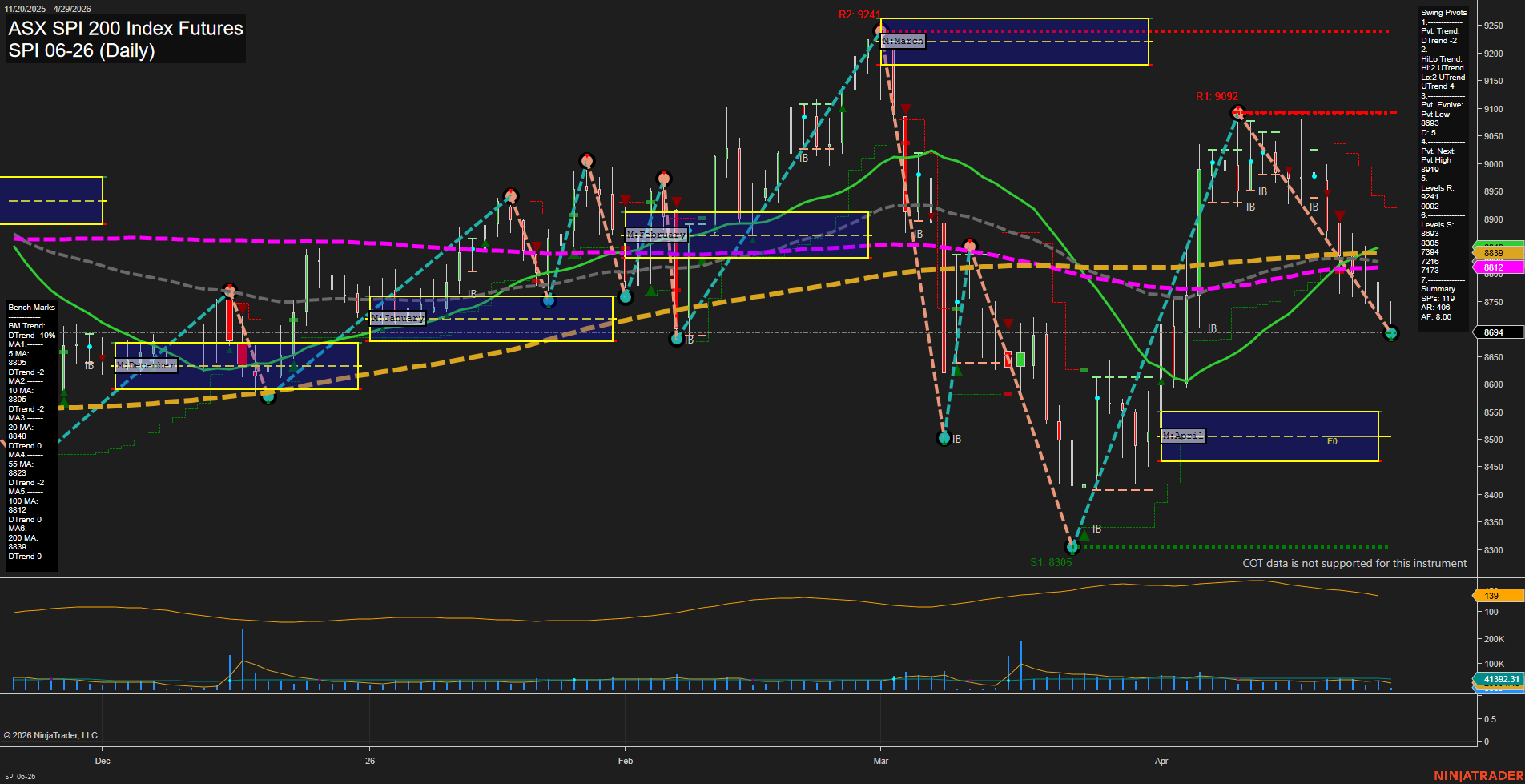Select the M:December monthly range box label

tap(147, 364)
